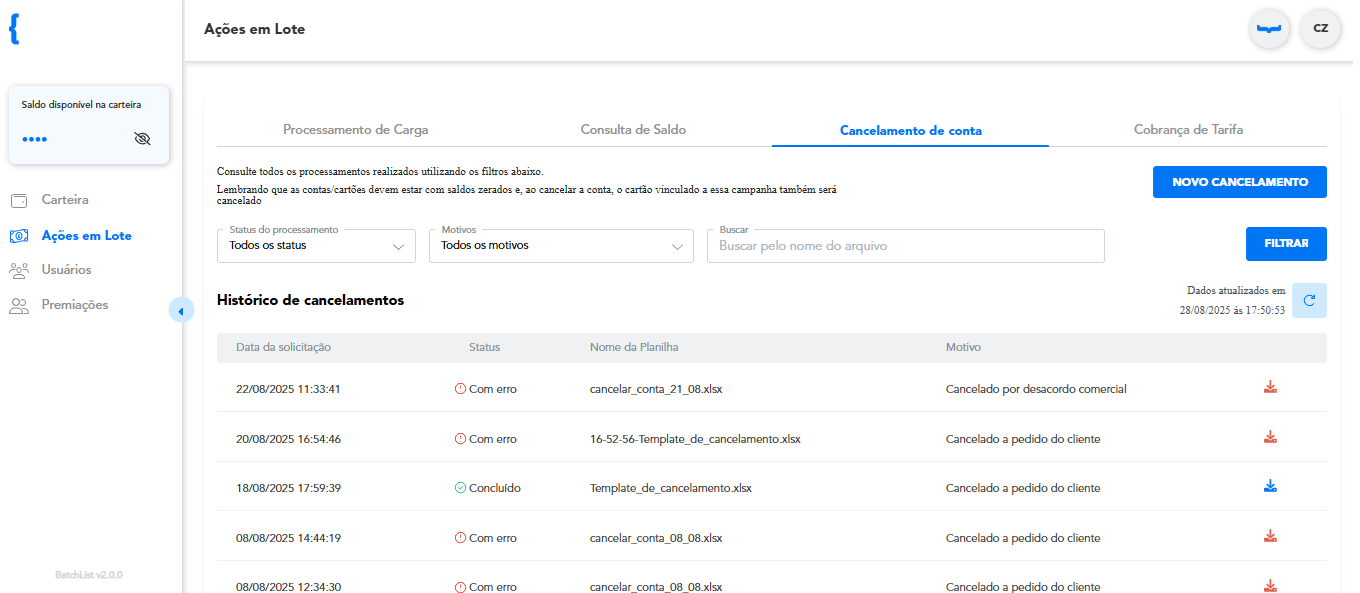Click the Carteira wallet icon in sidebar

click(19, 200)
